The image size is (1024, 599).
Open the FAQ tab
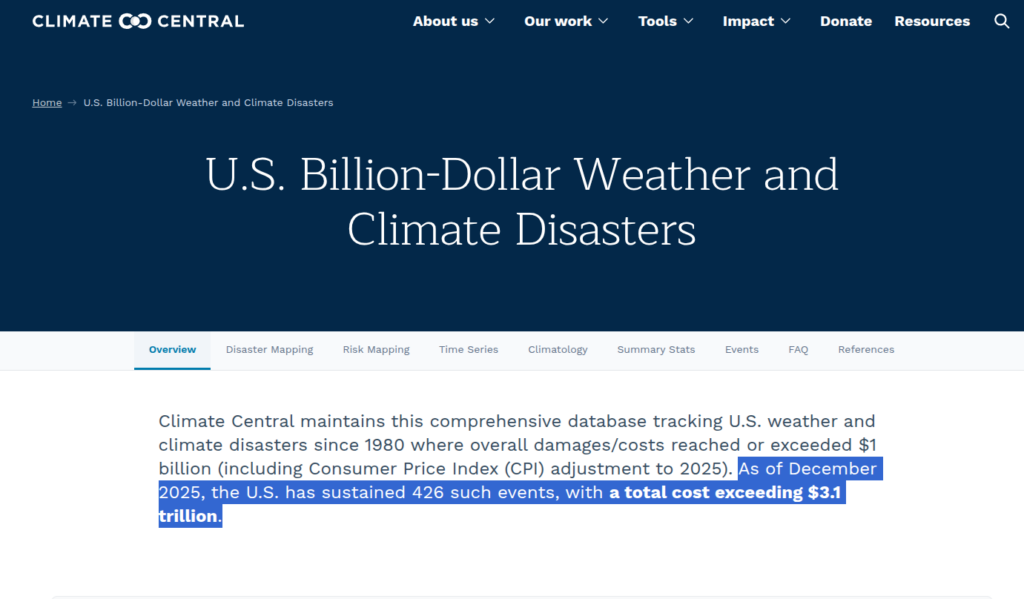pyautogui.click(x=798, y=350)
